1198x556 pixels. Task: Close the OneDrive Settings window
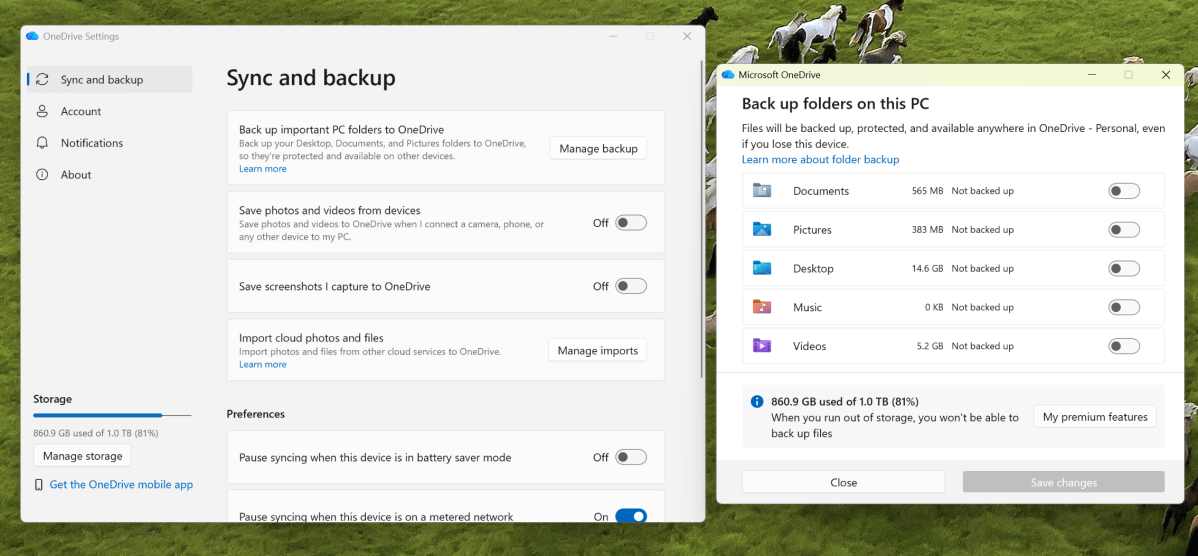pos(687,36)
